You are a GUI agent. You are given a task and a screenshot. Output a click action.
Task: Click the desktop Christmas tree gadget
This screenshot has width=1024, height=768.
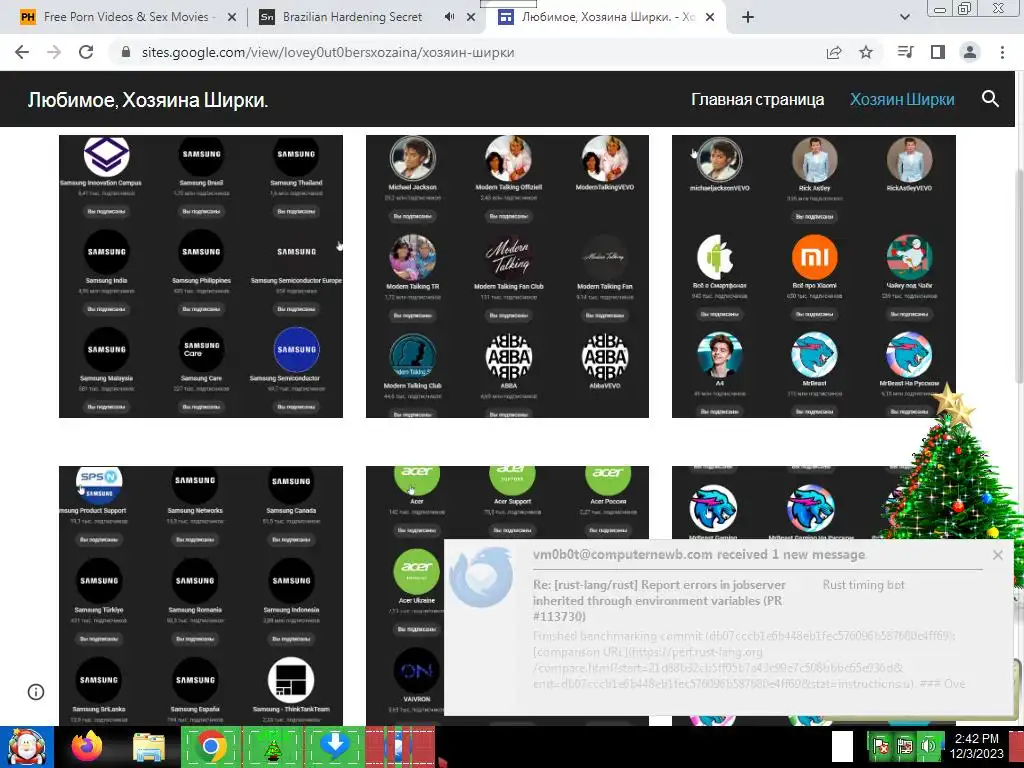click(953, 483)
